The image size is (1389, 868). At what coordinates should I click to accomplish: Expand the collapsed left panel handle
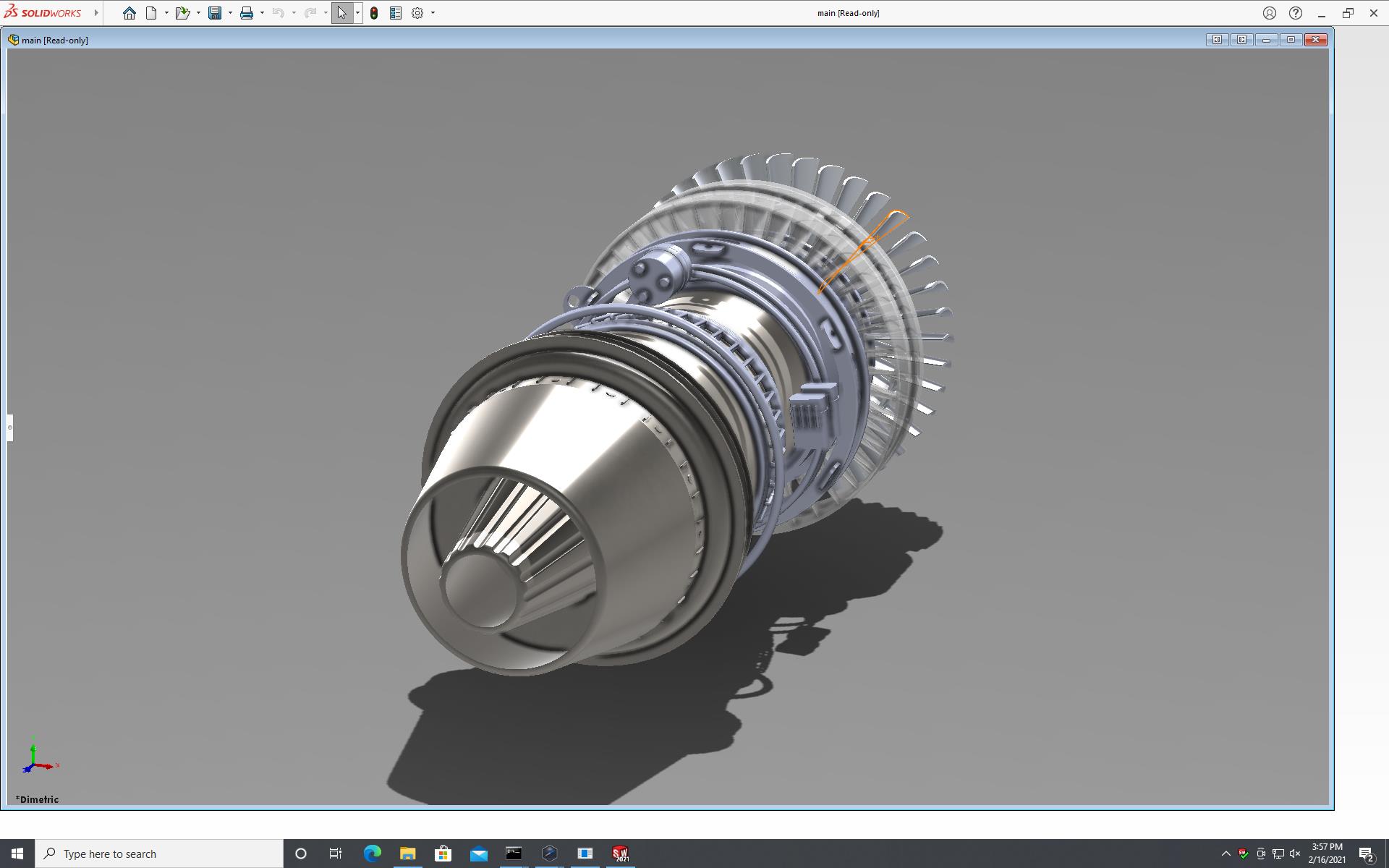click(10, 427)
